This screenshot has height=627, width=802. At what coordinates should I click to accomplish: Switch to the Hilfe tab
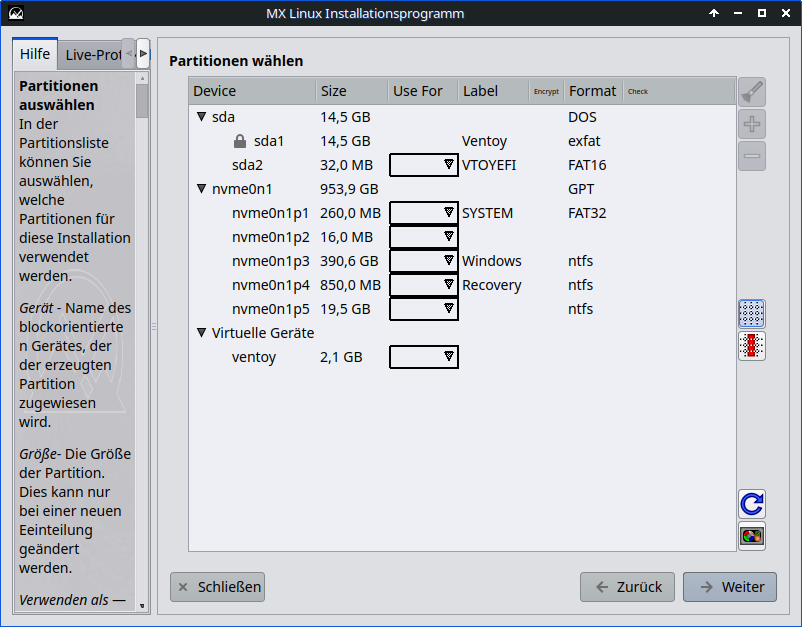[35, 54]
